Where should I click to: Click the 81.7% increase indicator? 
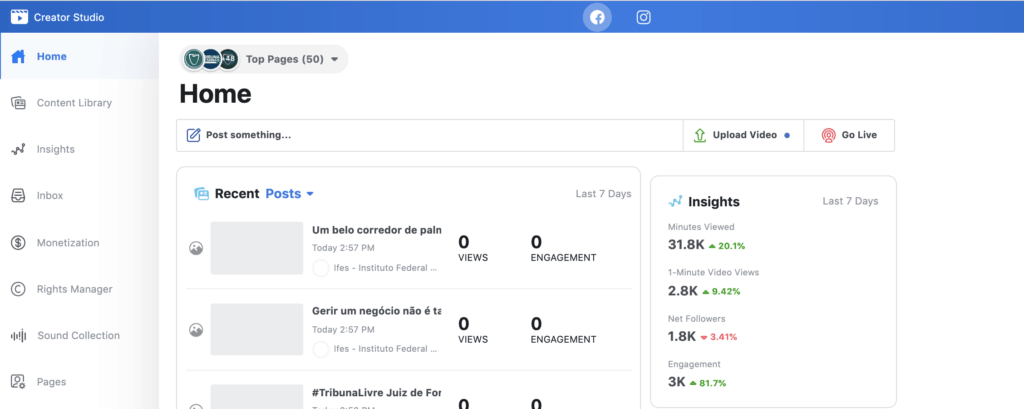click(708, 383)
